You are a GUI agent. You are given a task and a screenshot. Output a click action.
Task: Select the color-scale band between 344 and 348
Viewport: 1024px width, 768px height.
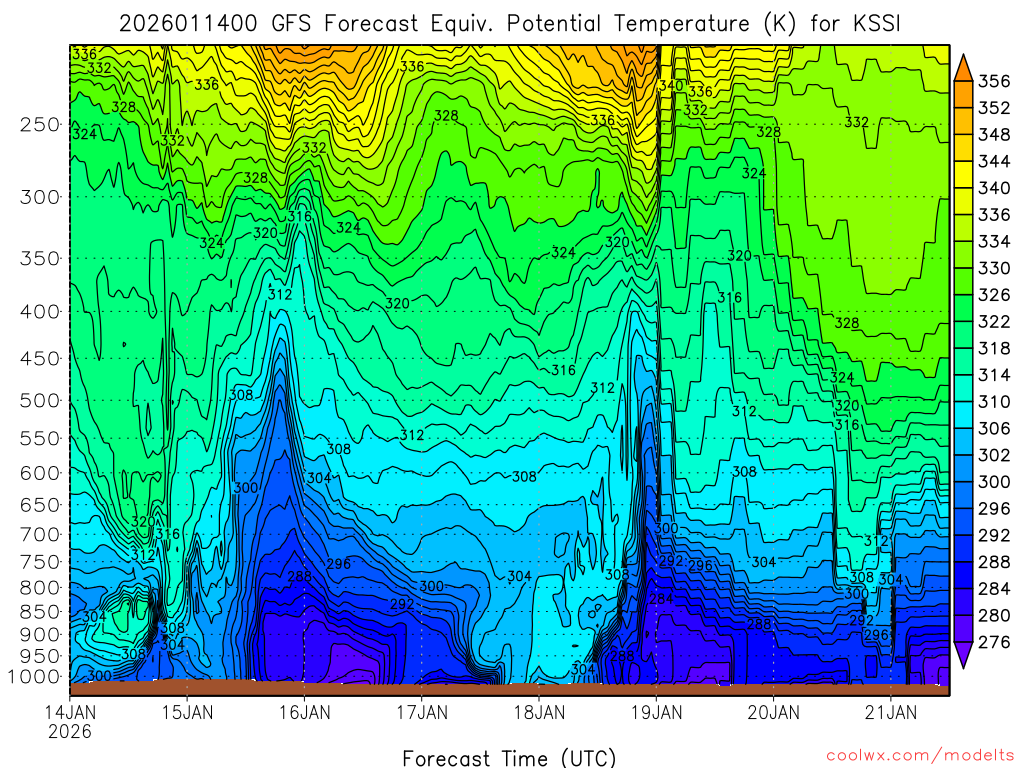coord(963,148)
